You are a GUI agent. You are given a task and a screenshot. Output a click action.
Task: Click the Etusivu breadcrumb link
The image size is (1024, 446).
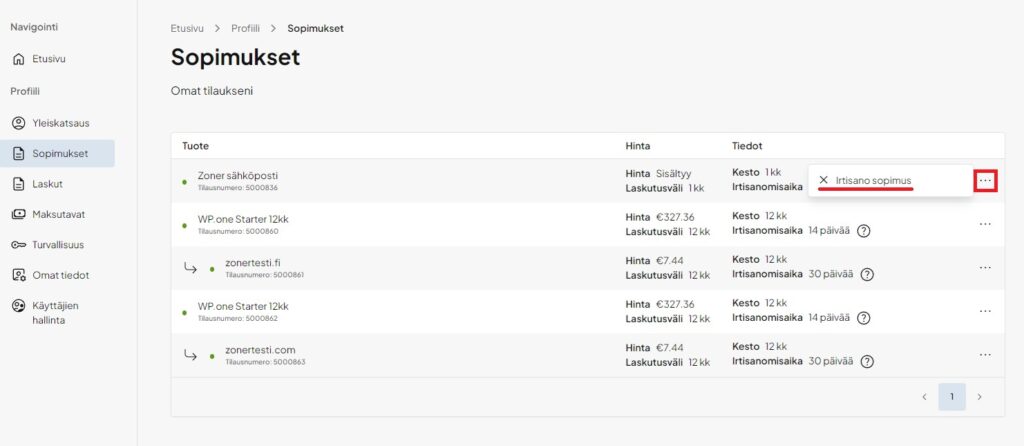(188, 28)
